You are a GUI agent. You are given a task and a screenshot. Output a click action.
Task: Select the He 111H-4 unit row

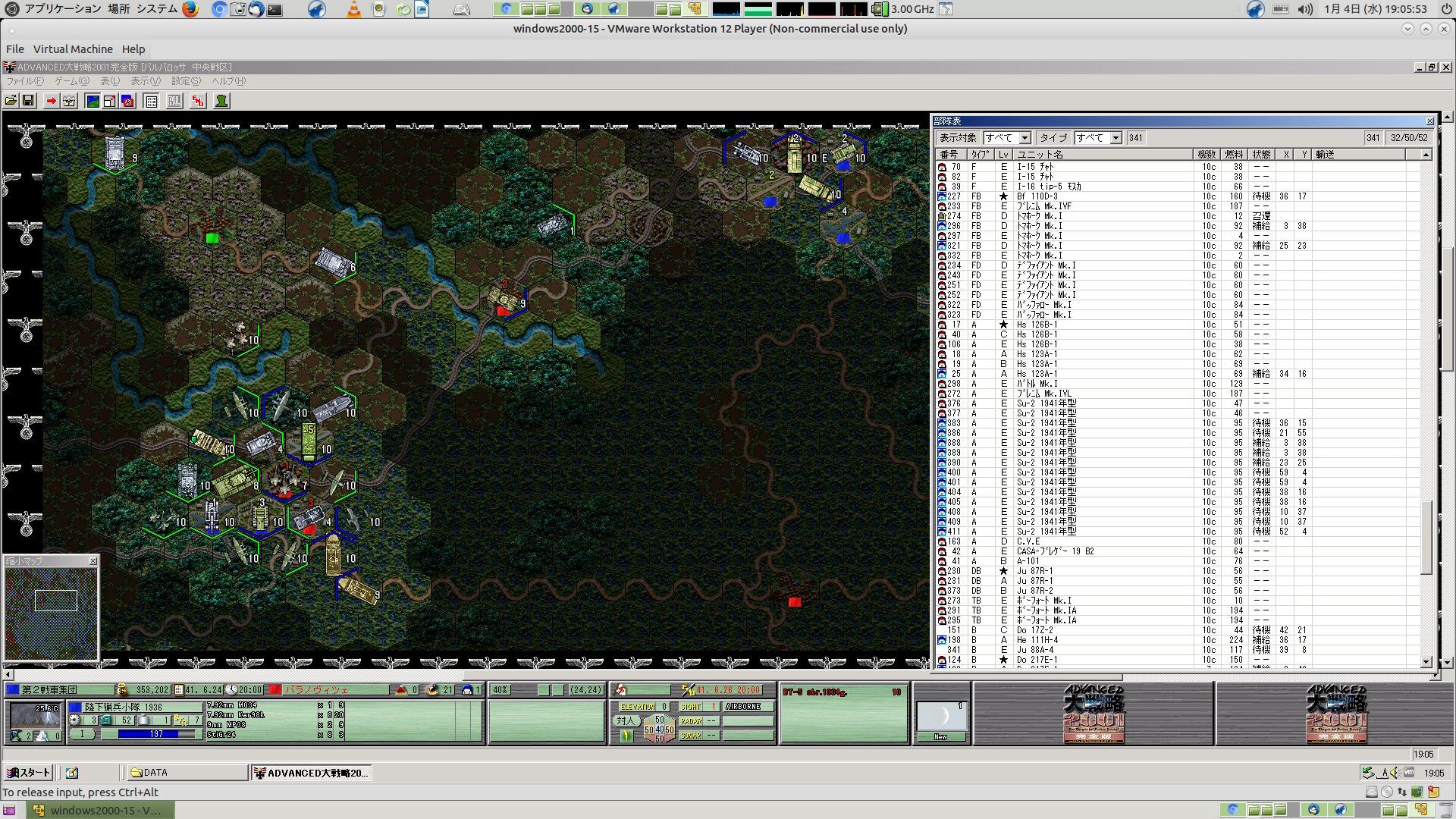(1178, 640)
